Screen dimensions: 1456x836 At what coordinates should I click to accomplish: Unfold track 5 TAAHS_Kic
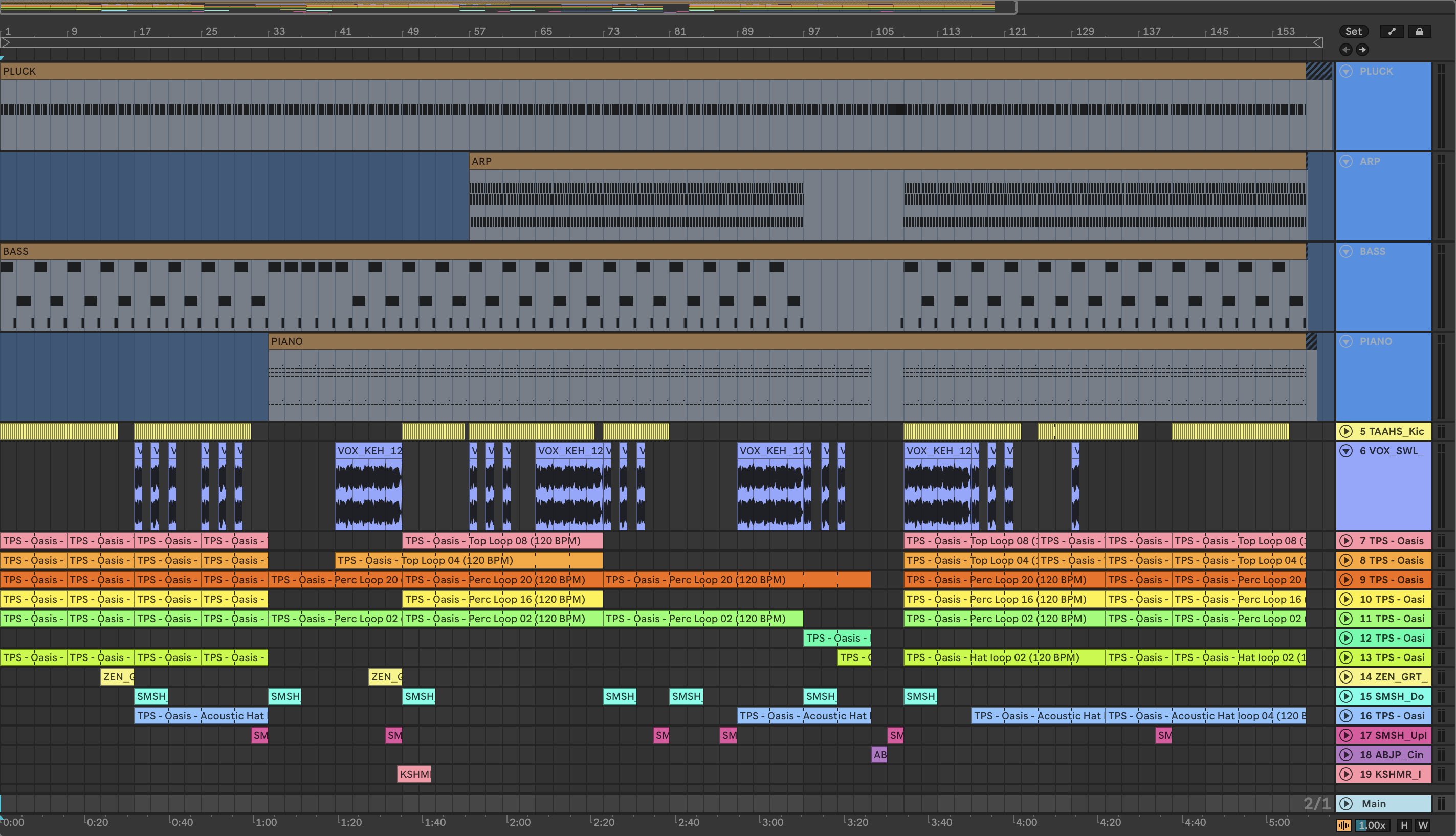coord(1347,431)
